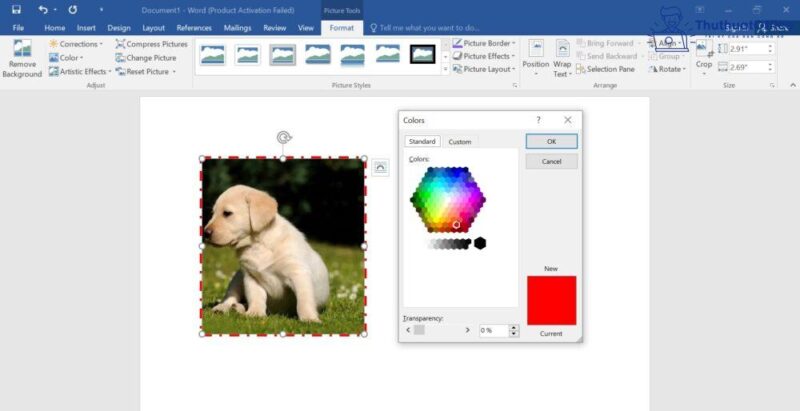This screenshot has width=800, height=411.
Task: Apply the first picture style thumbnail
Action: 212,54
